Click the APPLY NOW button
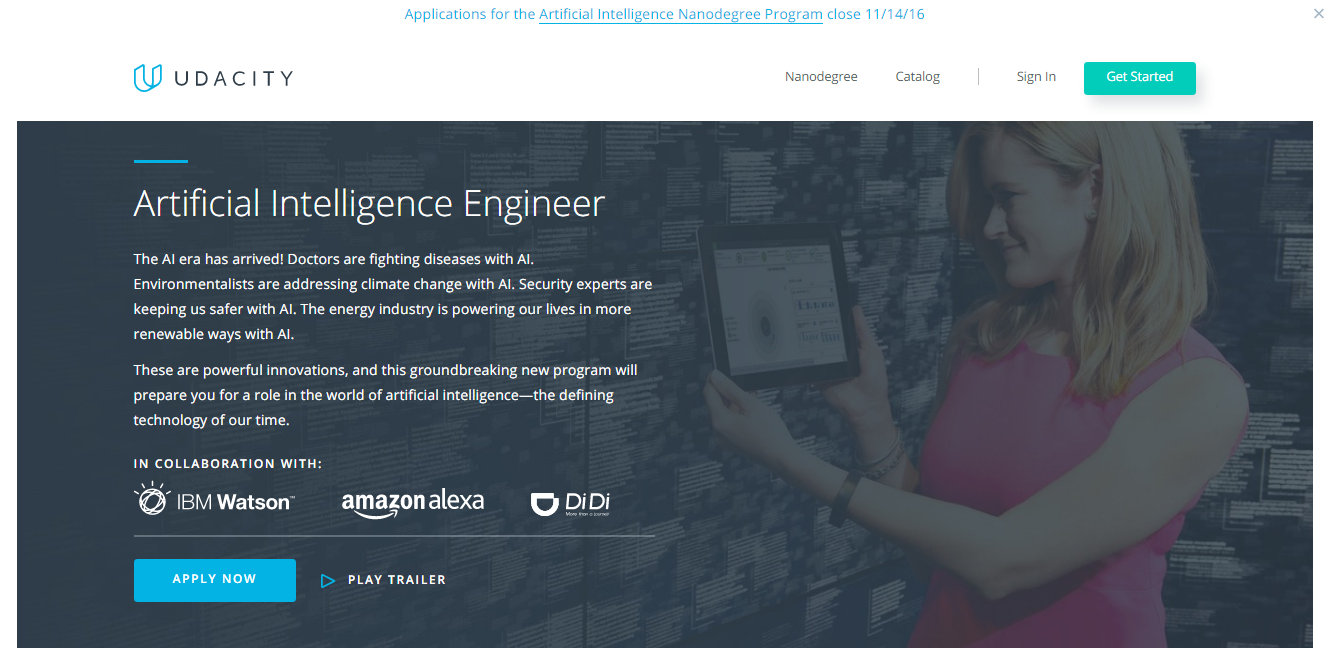1334x648 pixels. coord(215,580)
